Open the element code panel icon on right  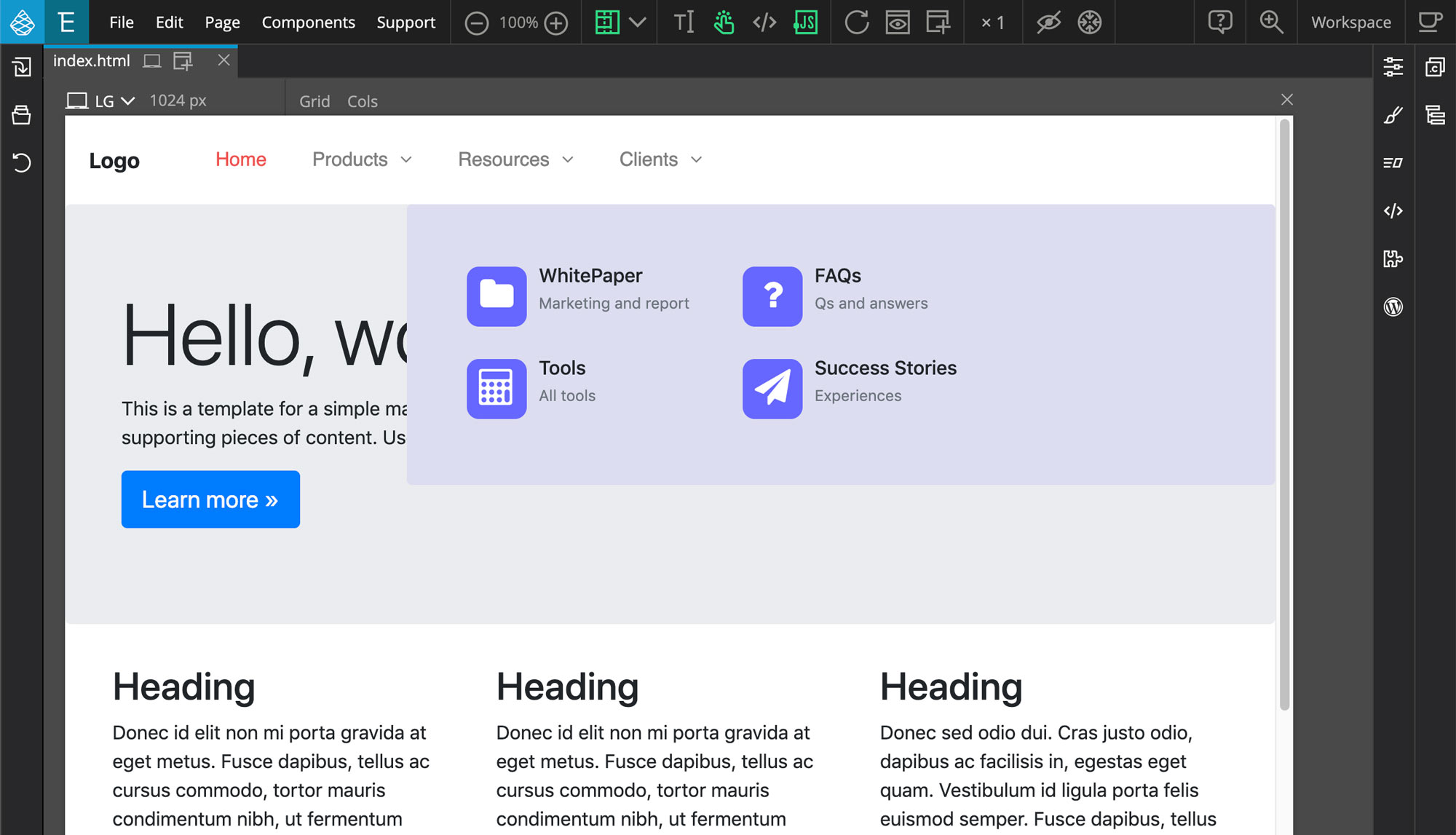(1393, 211)
